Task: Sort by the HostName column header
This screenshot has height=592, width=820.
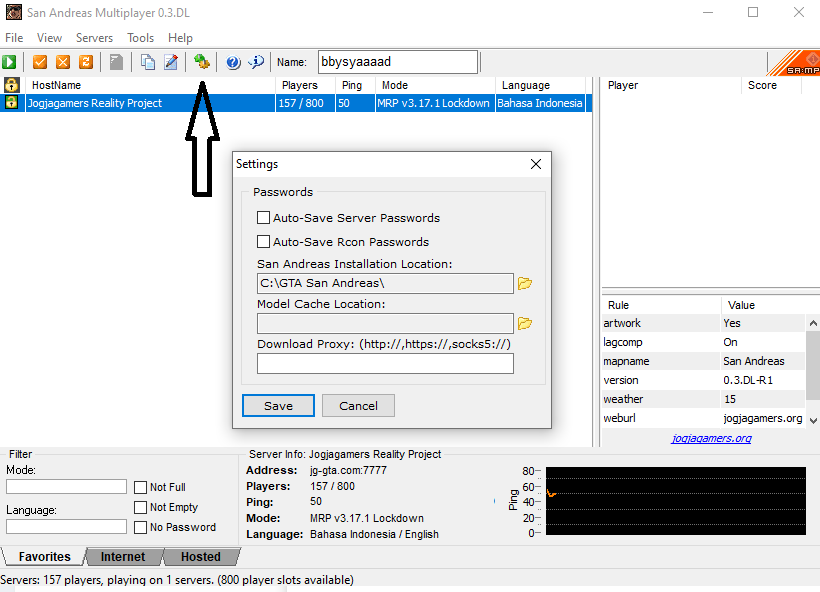Action: coord(151,85)
